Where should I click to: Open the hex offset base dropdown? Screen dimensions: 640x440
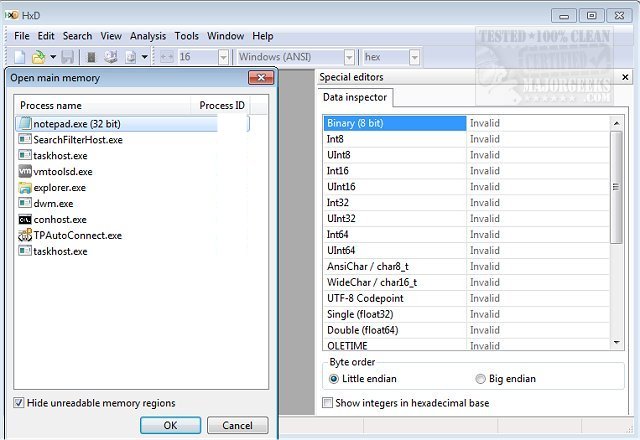click(x=414, y=57)
